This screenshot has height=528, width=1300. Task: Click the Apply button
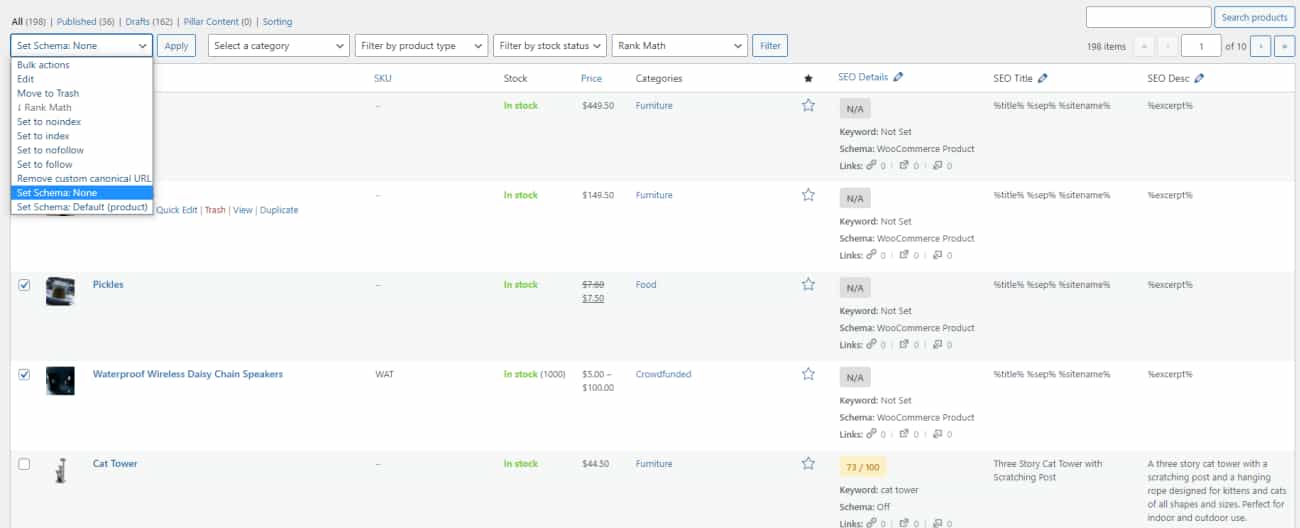176,45
